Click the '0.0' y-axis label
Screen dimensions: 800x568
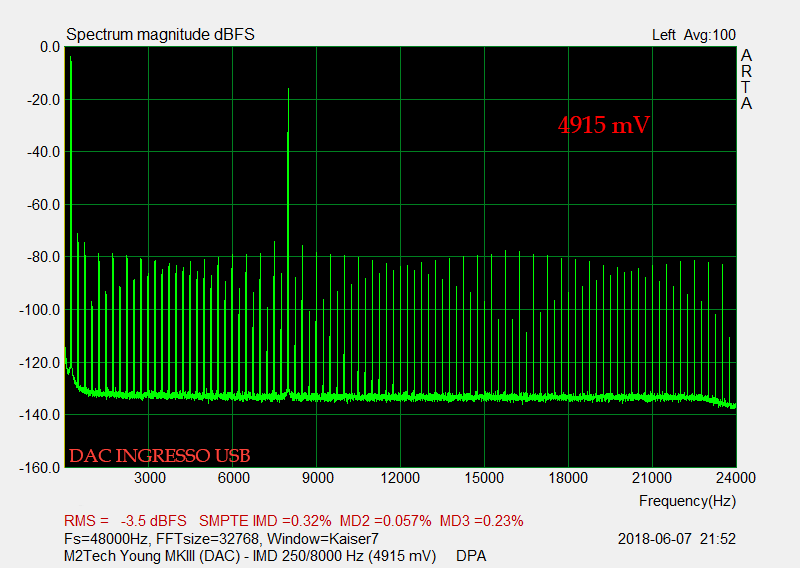(50, 47)
